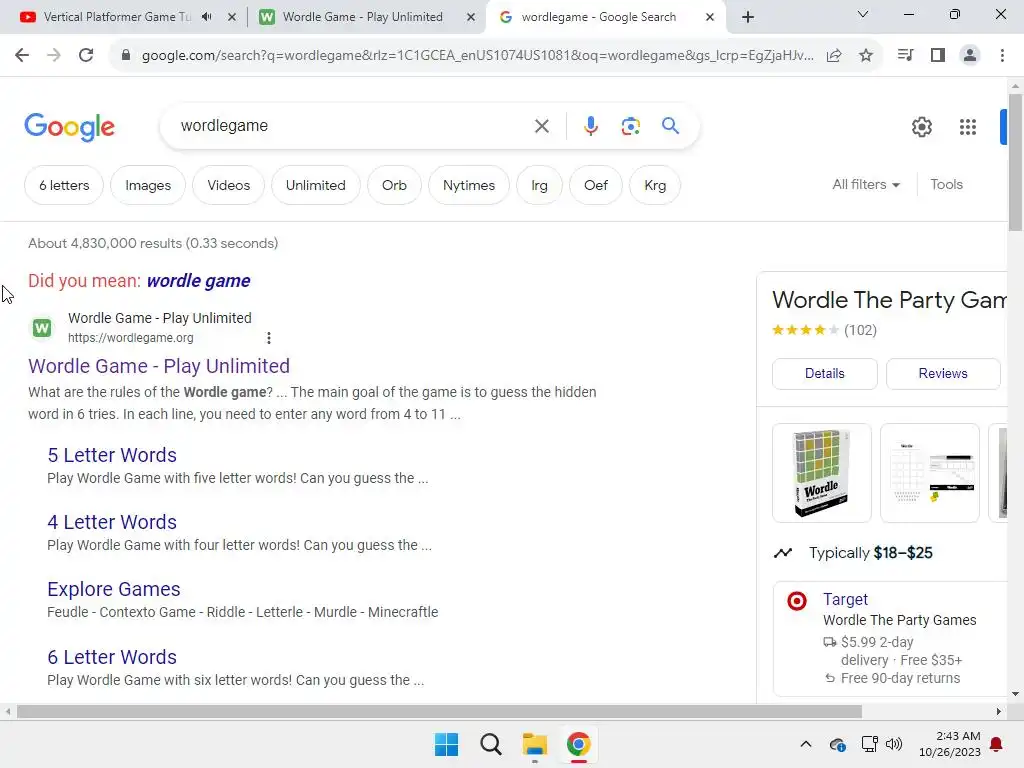1024x768 pixels.
Task: Open the Target store link
Action: click(845, 600)
